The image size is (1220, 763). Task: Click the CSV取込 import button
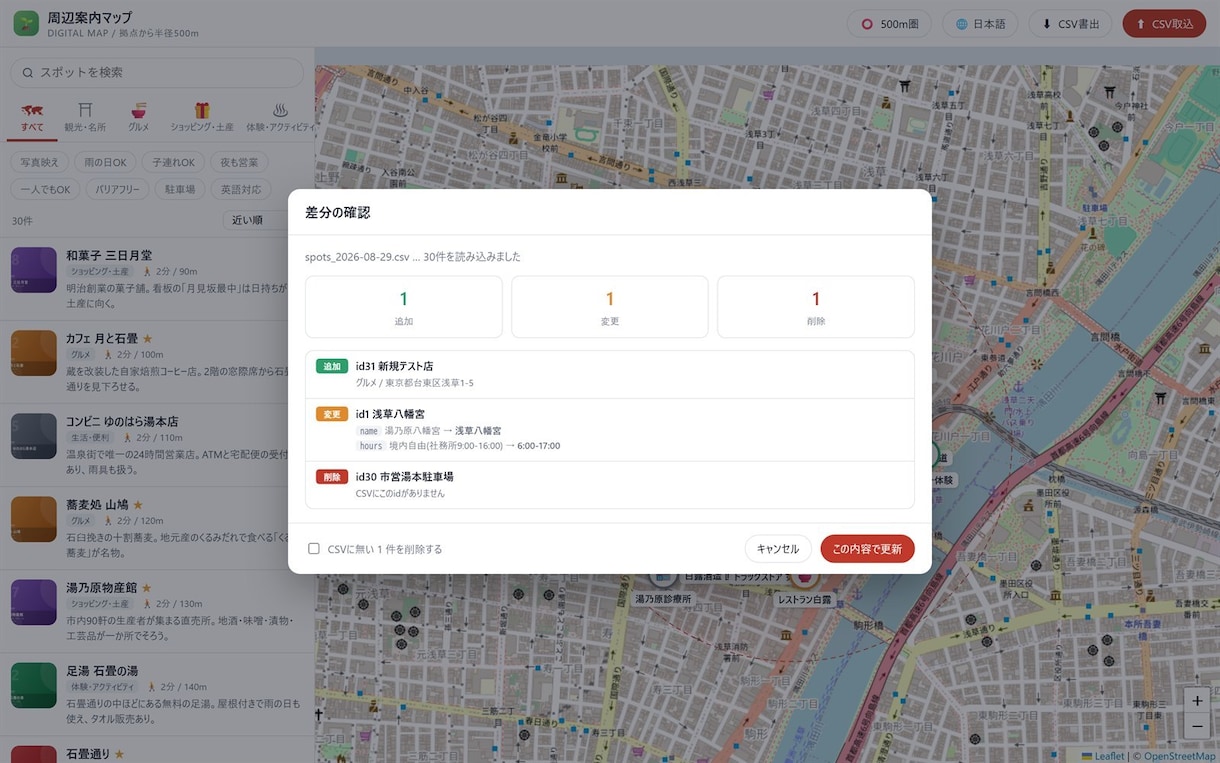click(1164, 24)
